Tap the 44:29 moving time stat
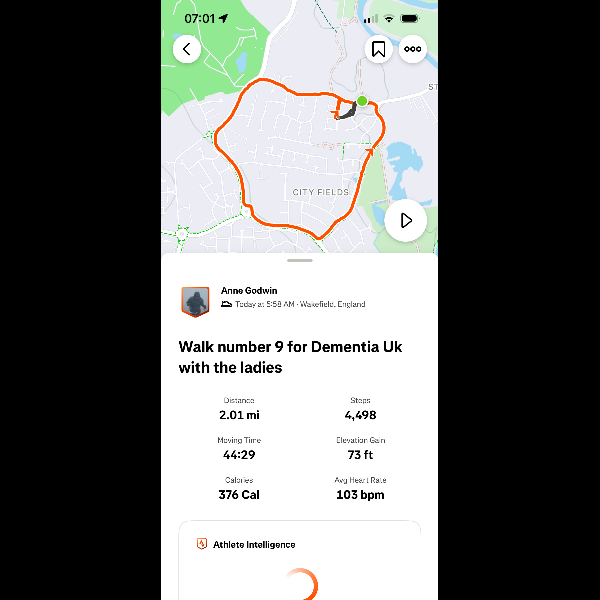Image resolution: width=600 pixels, height=600 pixels. point(237,454)
